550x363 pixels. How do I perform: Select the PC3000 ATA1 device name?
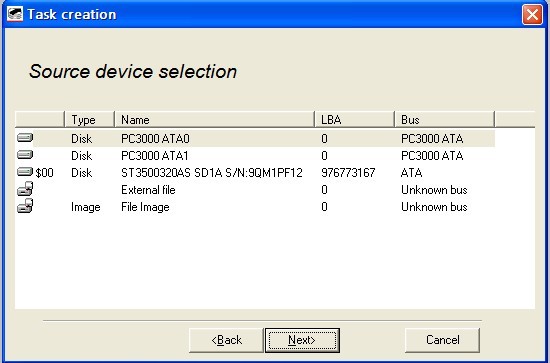pyautogui.click(x=155, y=156)
